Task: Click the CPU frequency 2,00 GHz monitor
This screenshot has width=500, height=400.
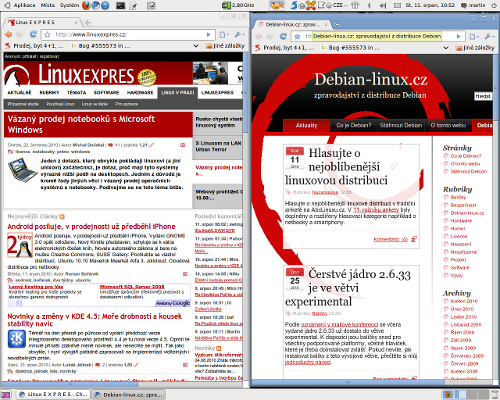Action: point(238,5)
